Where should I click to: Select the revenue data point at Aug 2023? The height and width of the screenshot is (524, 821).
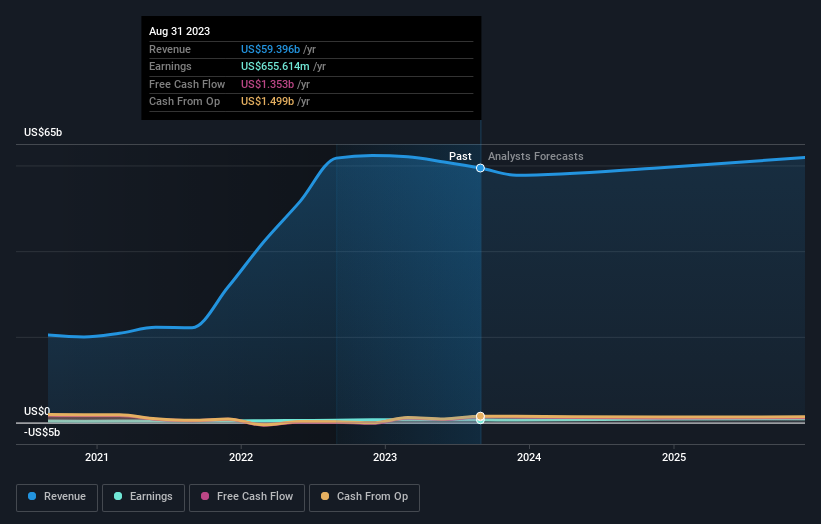click(480, 168)
